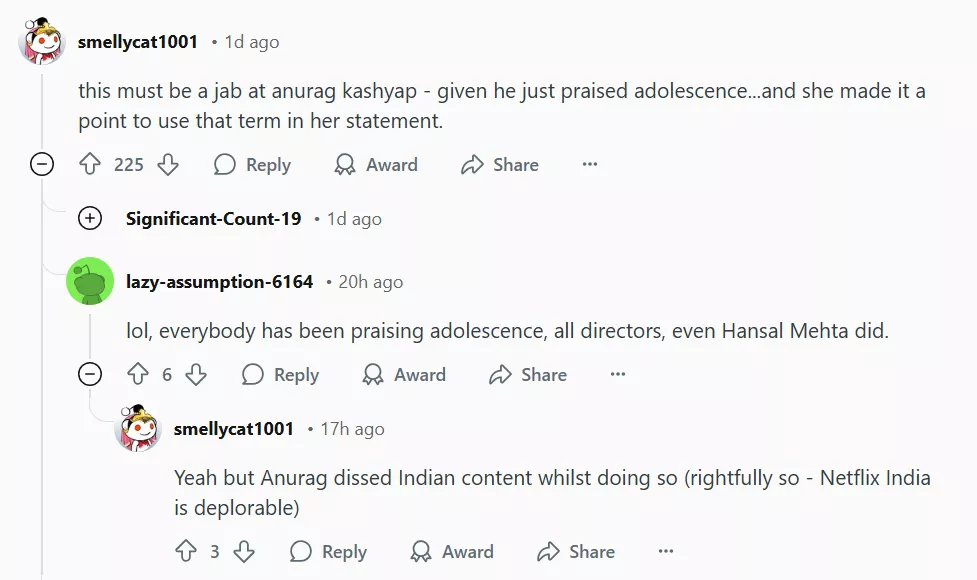Screen dimensions: 977x580
Task: Upvote the Netflix India reply
Action: point(186,552)
